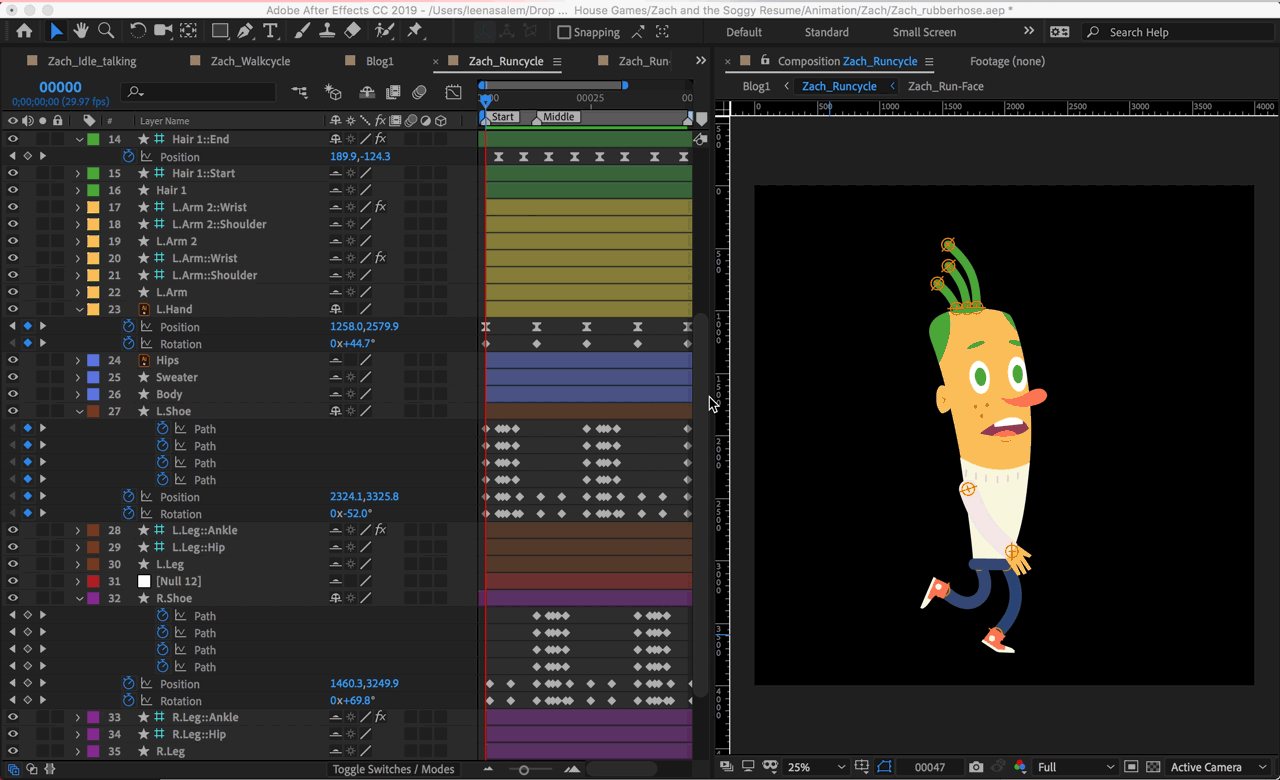Expand the Body layer properties

point(79,394)
